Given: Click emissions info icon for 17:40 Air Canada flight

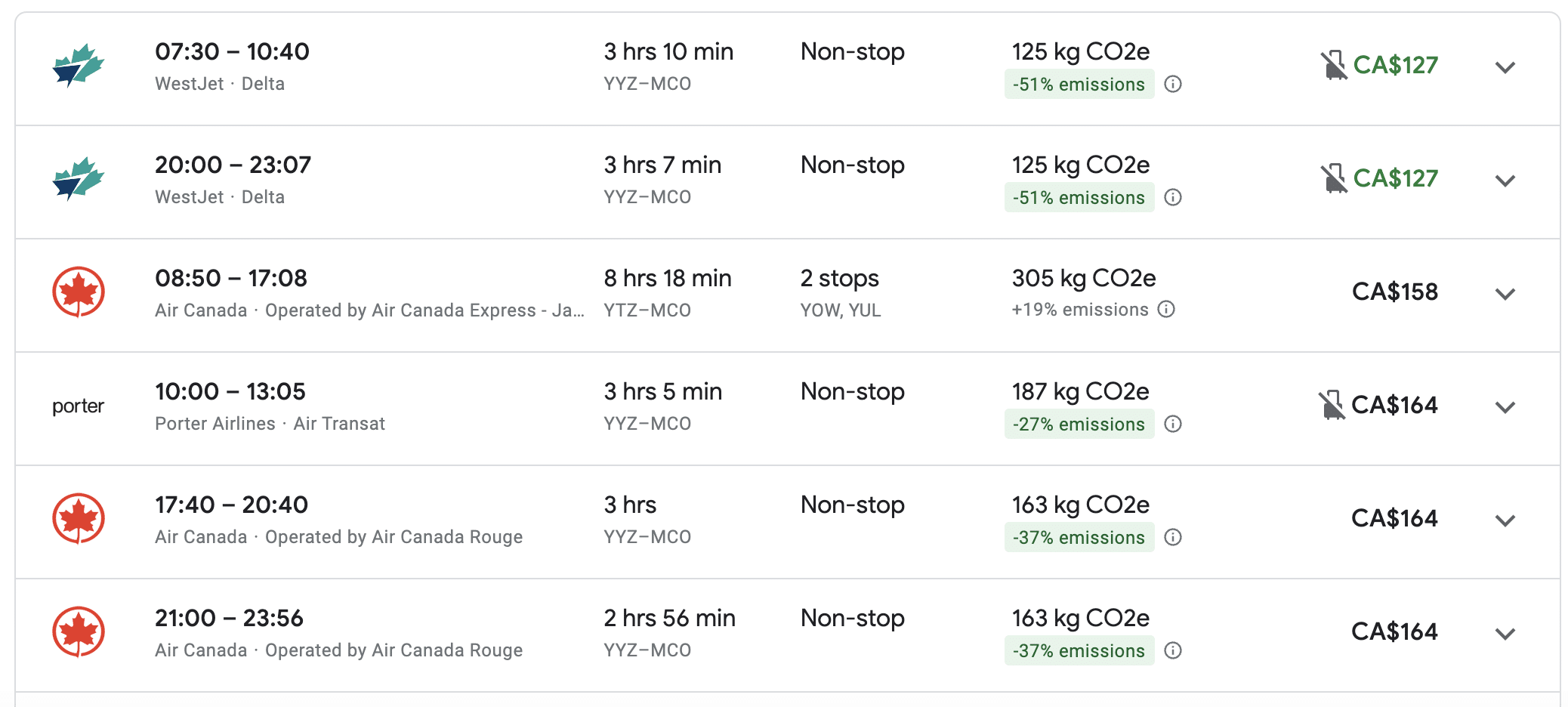Looking at the screenshot, I should [1172, 537].
